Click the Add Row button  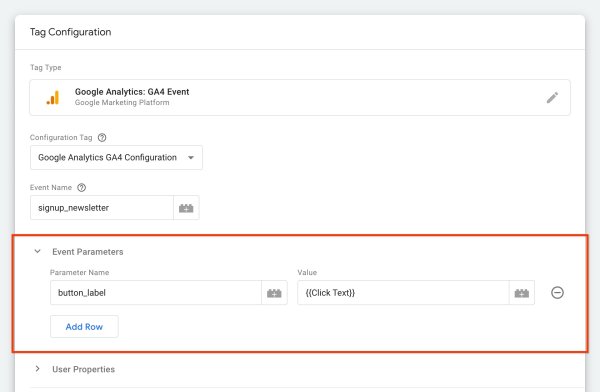tap(84, 327)
